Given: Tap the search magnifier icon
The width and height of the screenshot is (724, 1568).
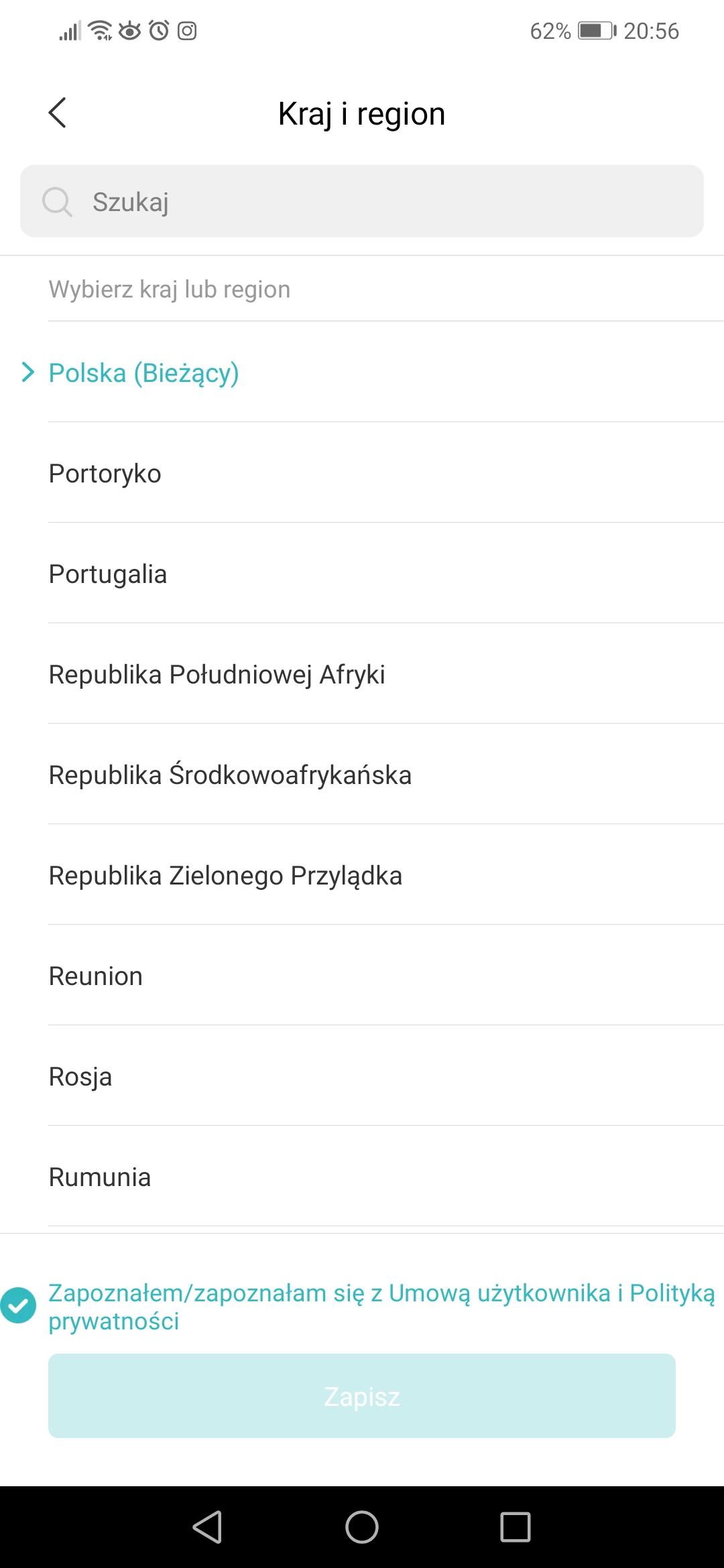Looking at the screenshot, I should click(x=57, y=201).
